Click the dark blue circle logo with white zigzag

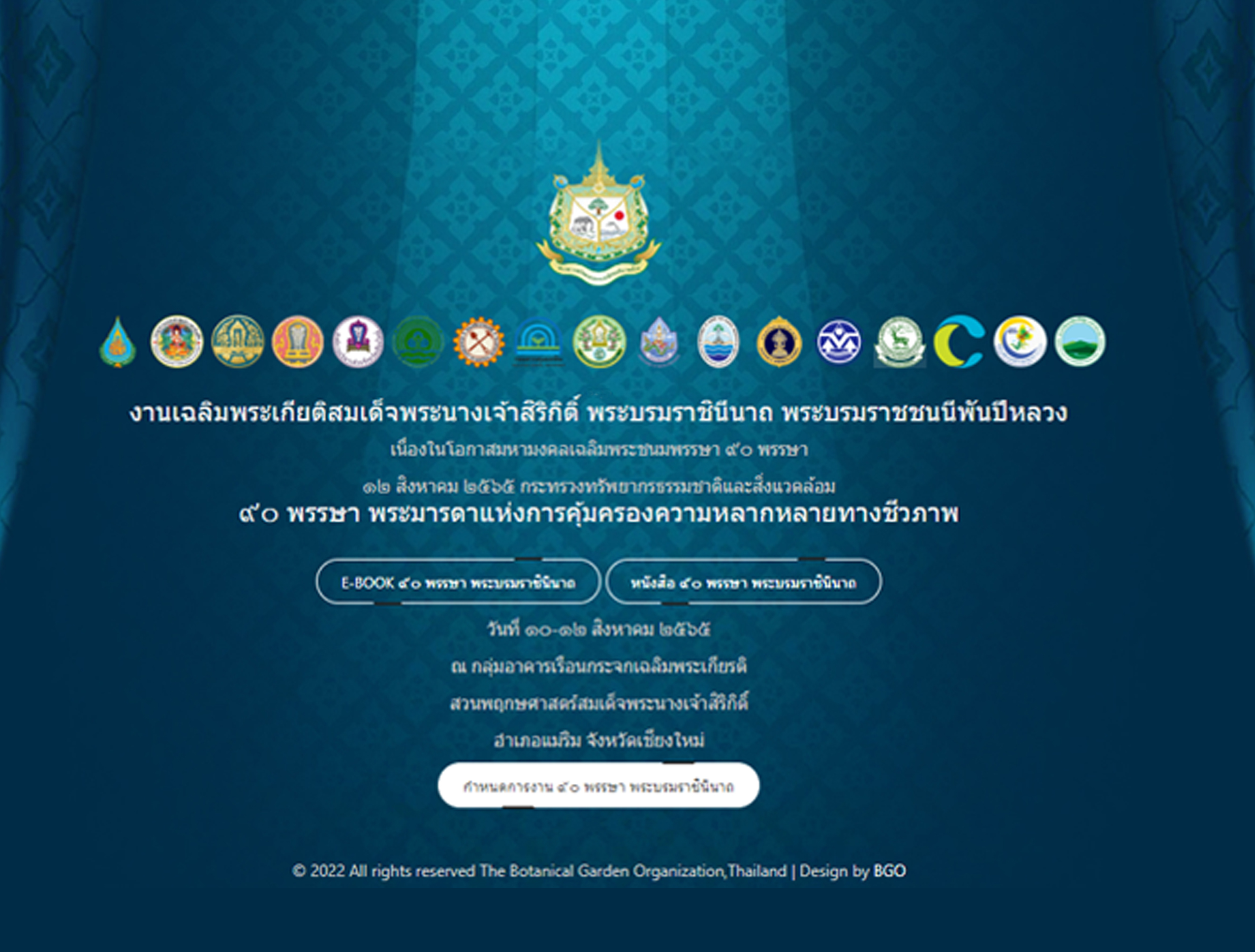(838, 341)
